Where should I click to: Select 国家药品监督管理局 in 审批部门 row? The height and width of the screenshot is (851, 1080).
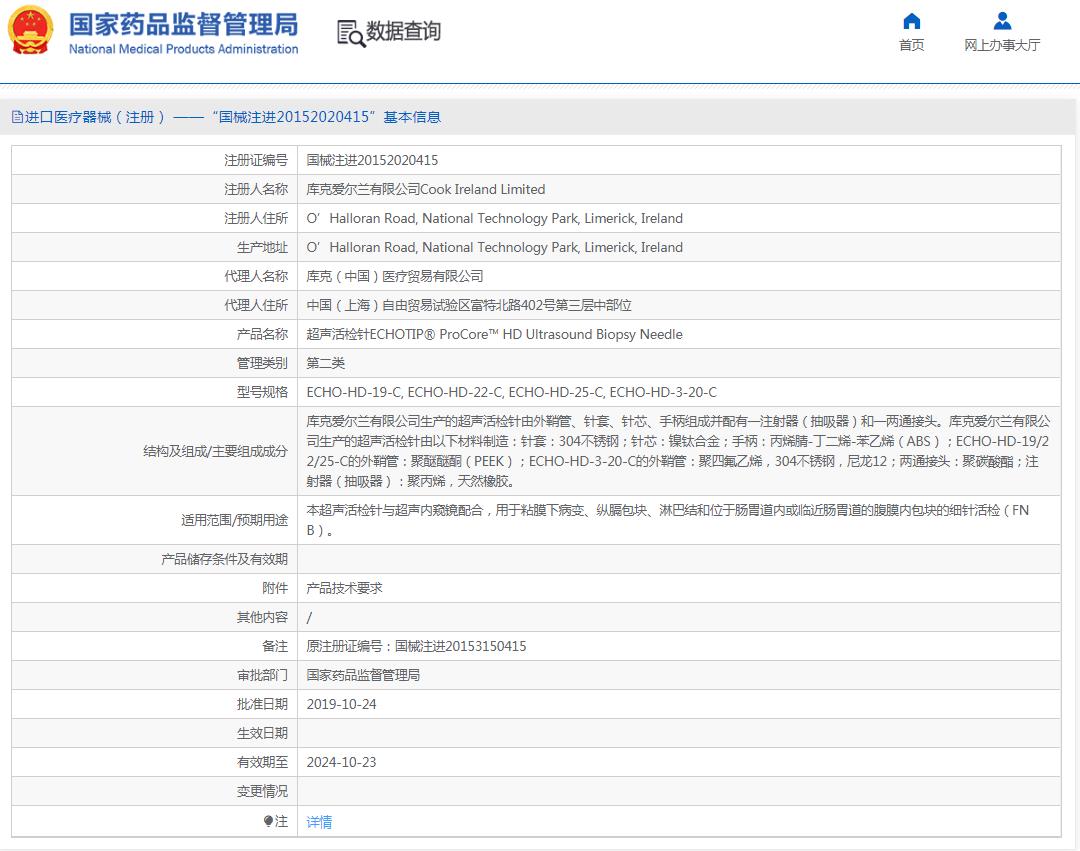(x=363, y=675)
